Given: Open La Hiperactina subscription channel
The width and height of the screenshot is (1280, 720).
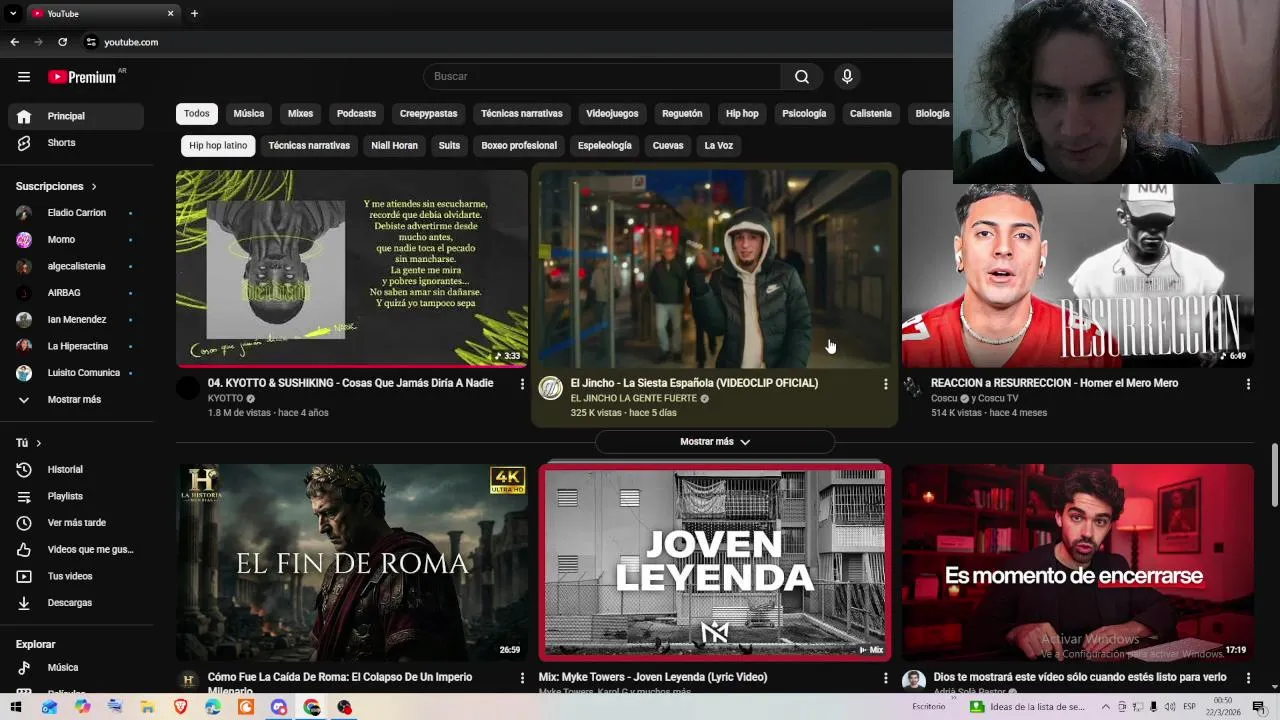Looking at the screenshot, I should (x=76, y=346).
